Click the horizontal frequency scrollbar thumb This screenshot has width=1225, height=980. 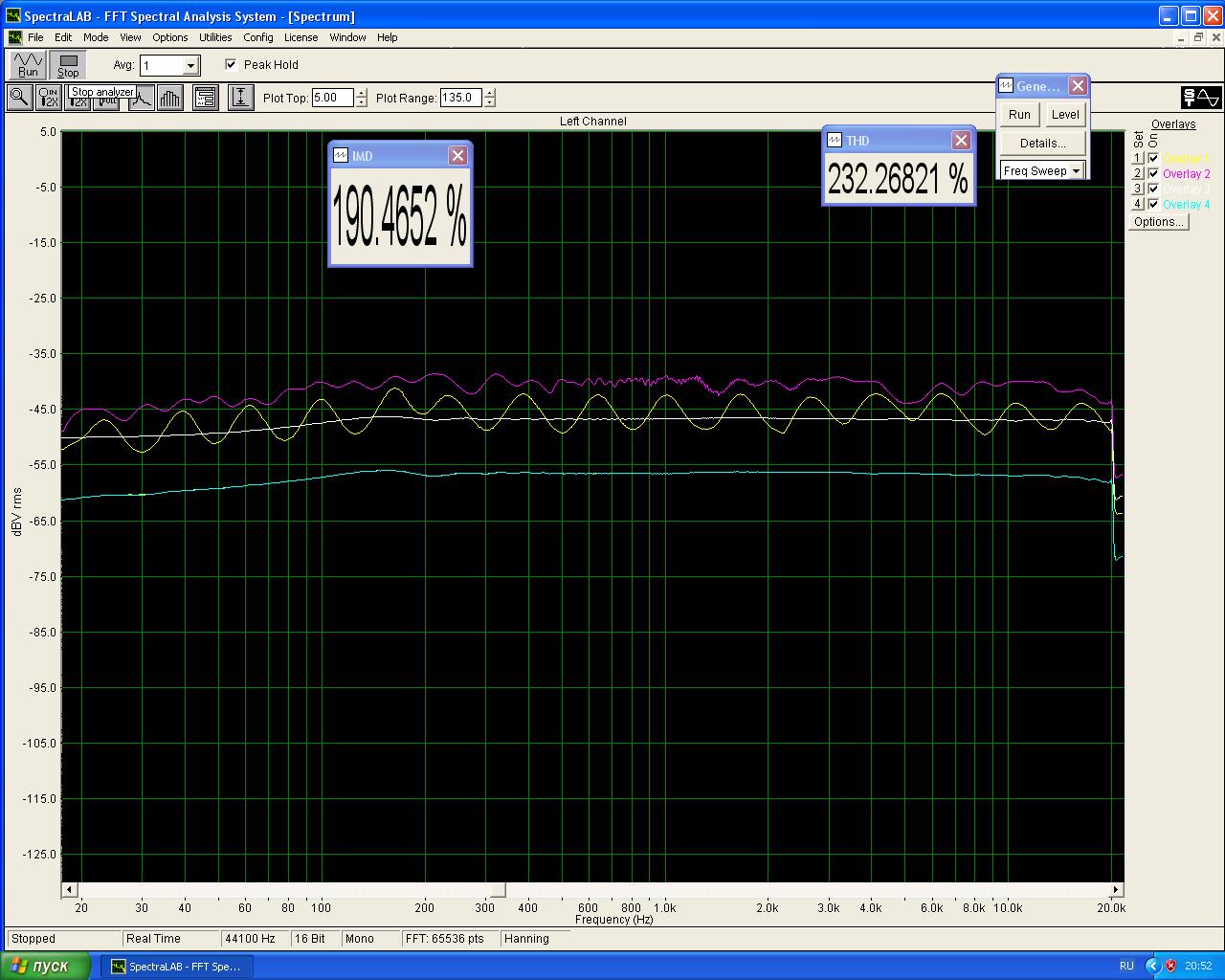point(497,890)
